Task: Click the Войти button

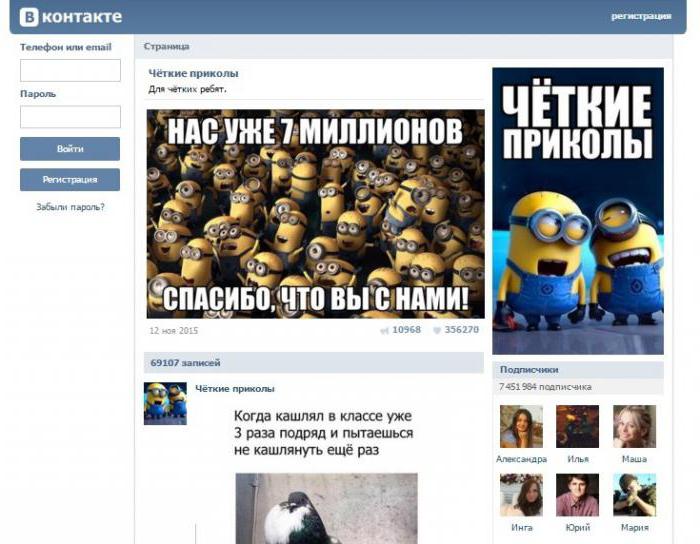Action: click(70, 149)
